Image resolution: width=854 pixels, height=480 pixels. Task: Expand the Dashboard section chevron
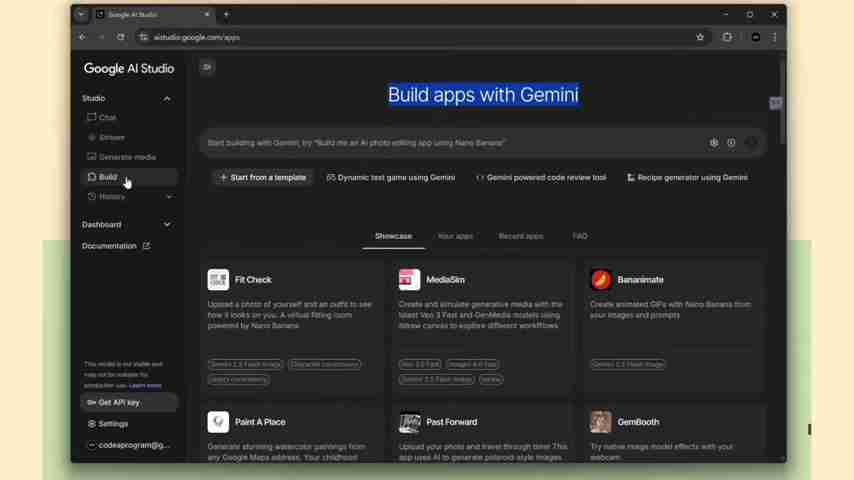[x=167, y=224]
